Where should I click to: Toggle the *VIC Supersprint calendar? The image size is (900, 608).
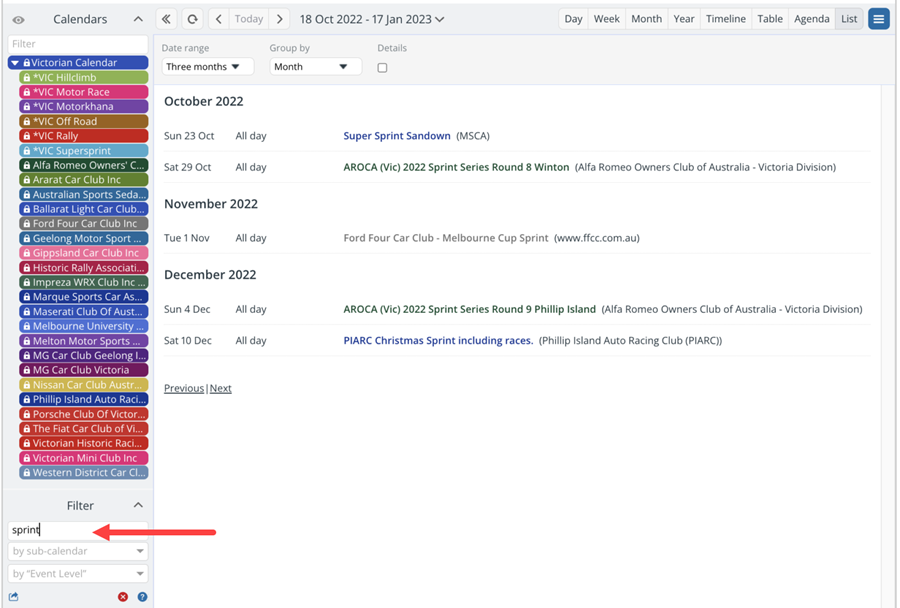tap(84, 150)
